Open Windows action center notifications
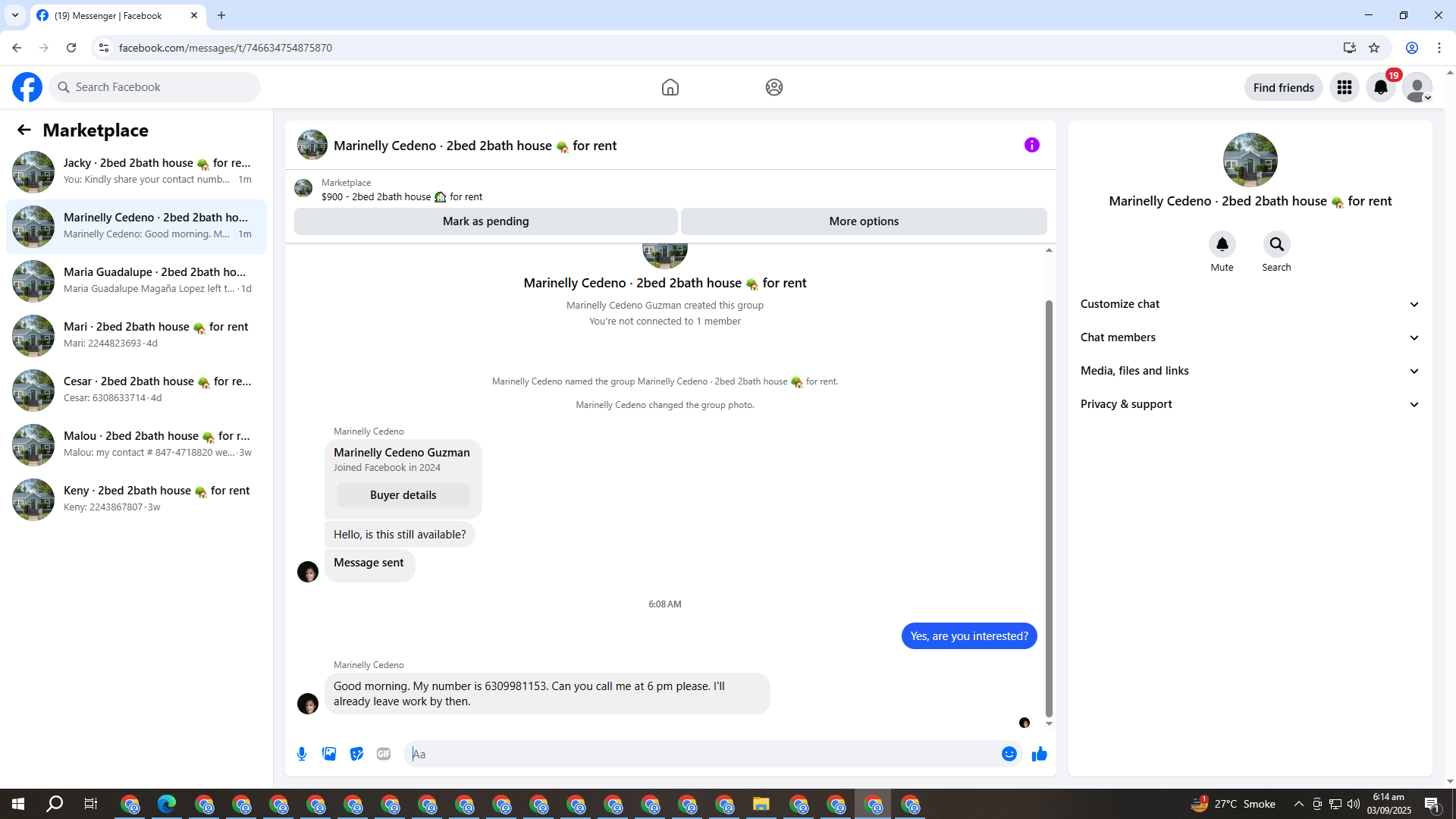The image size is (1456, 819). (x=1432, y=804)
